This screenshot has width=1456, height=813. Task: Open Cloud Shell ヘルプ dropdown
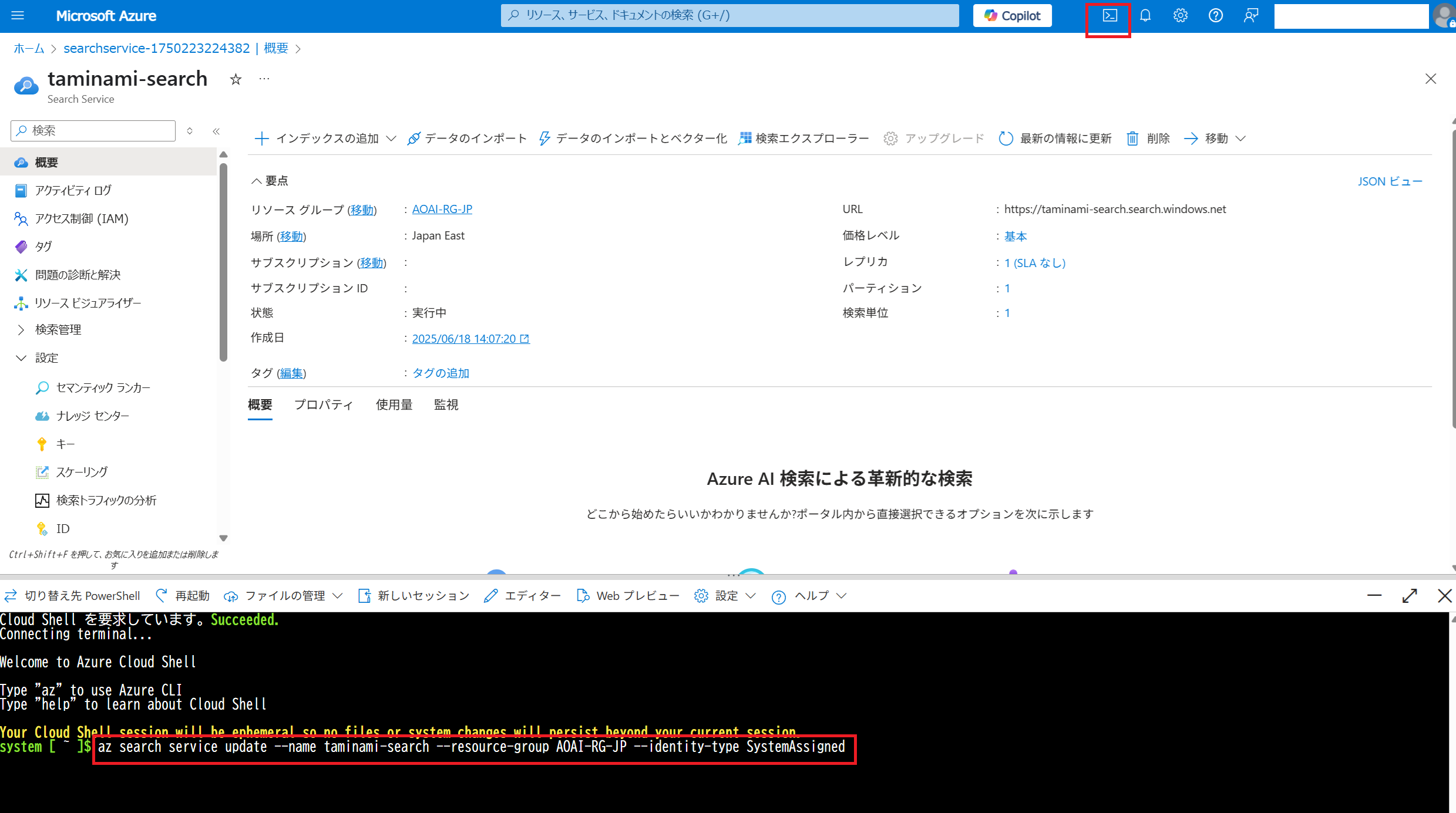[809, 596]
